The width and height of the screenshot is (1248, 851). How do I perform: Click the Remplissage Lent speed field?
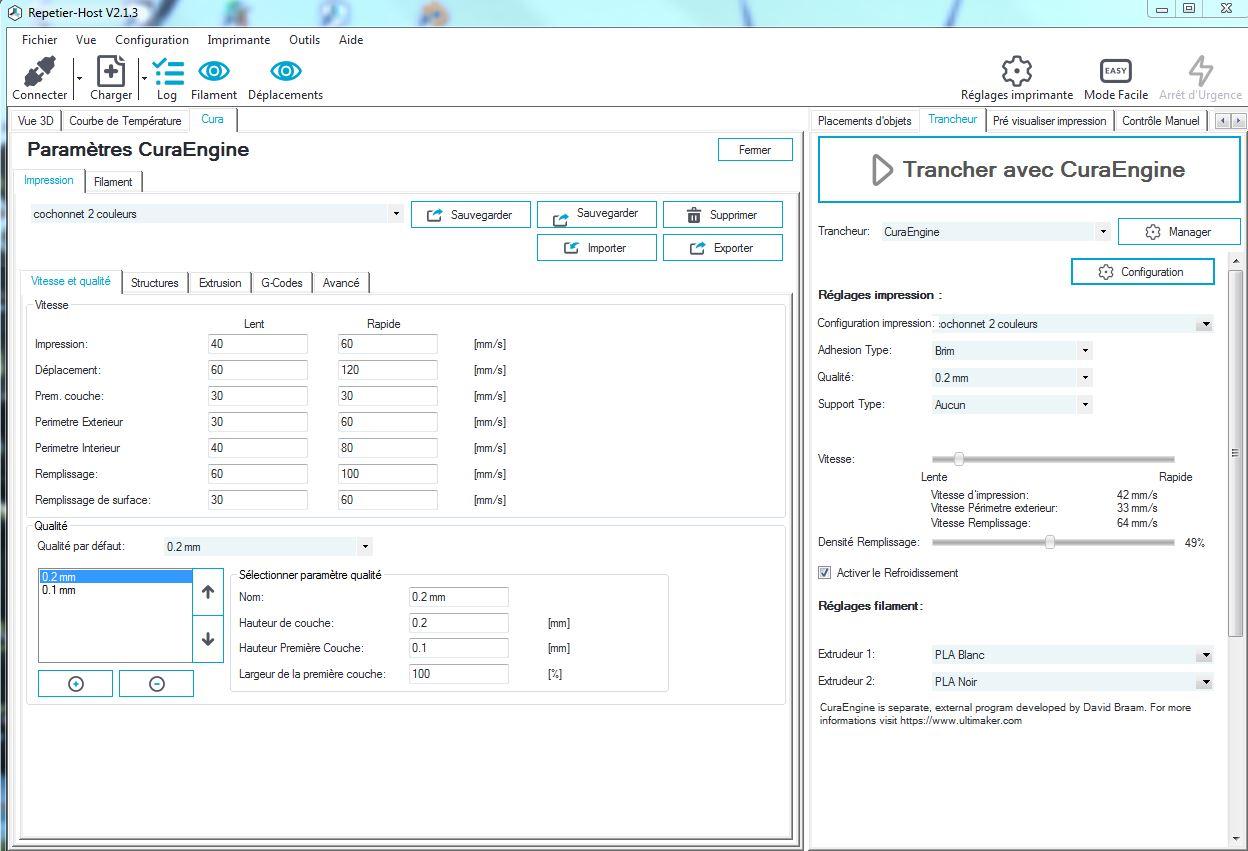coord(257,474)
